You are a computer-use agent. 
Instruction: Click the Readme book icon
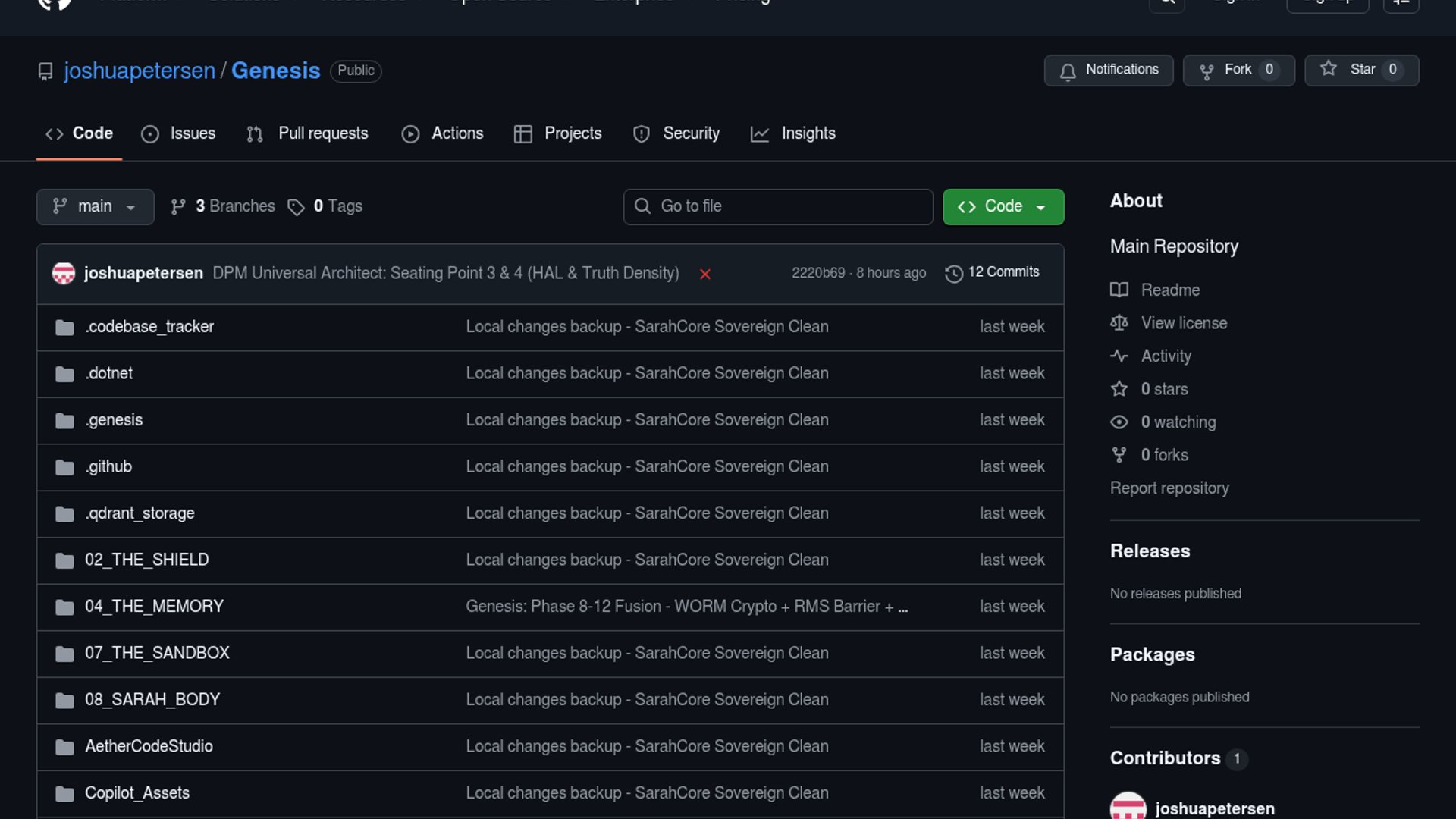coord(1119,290)
